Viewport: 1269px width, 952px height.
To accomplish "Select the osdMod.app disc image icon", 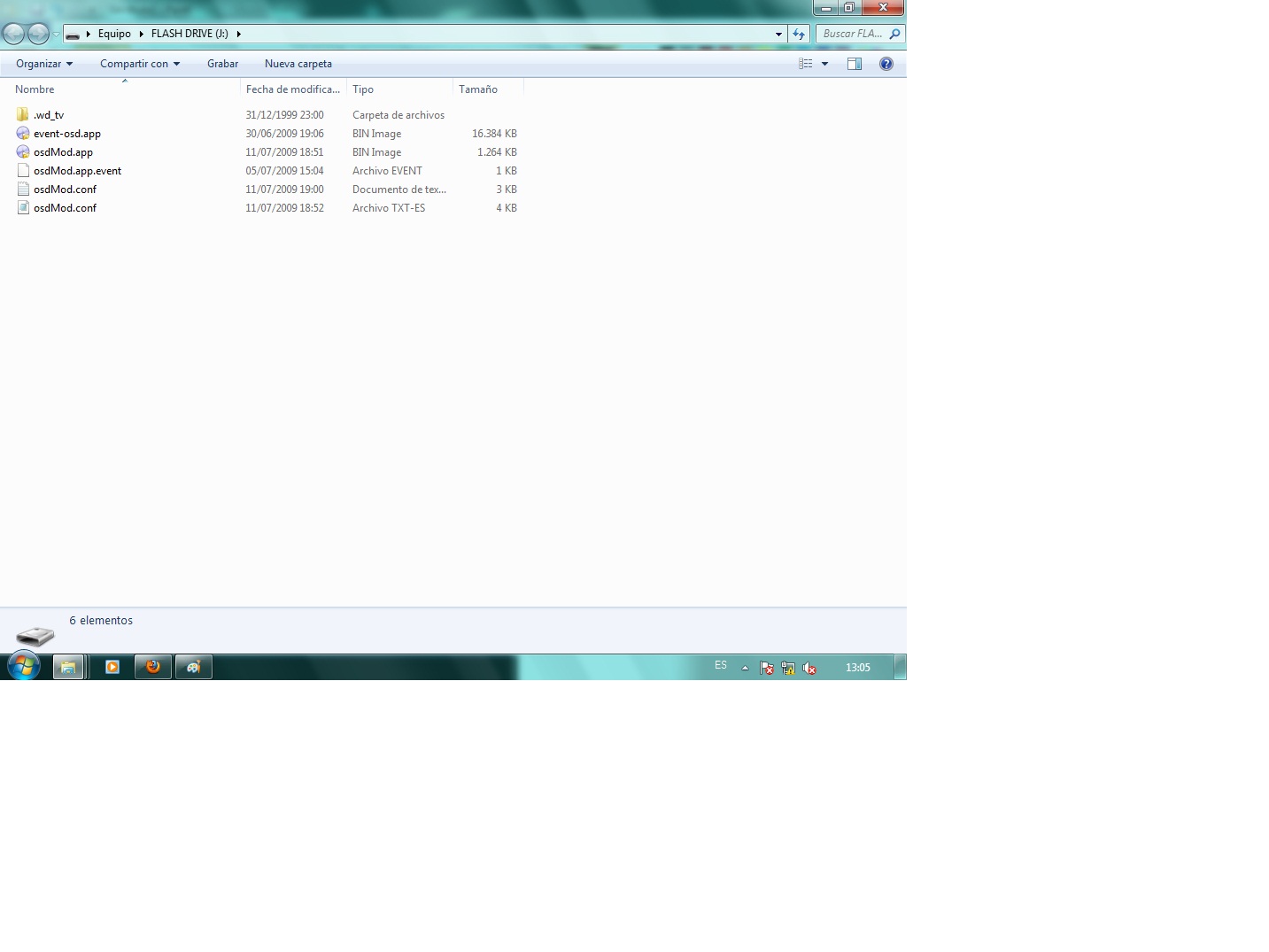I will (x=23, y=152).
